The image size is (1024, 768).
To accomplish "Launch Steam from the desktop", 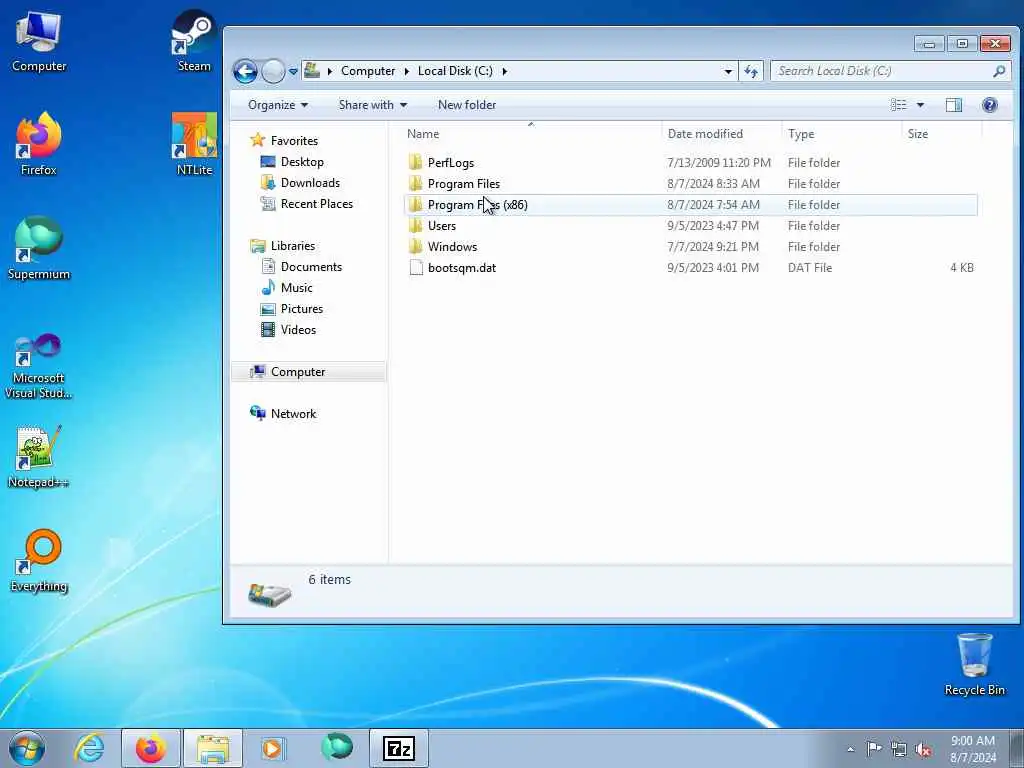I will pos(194,40).
